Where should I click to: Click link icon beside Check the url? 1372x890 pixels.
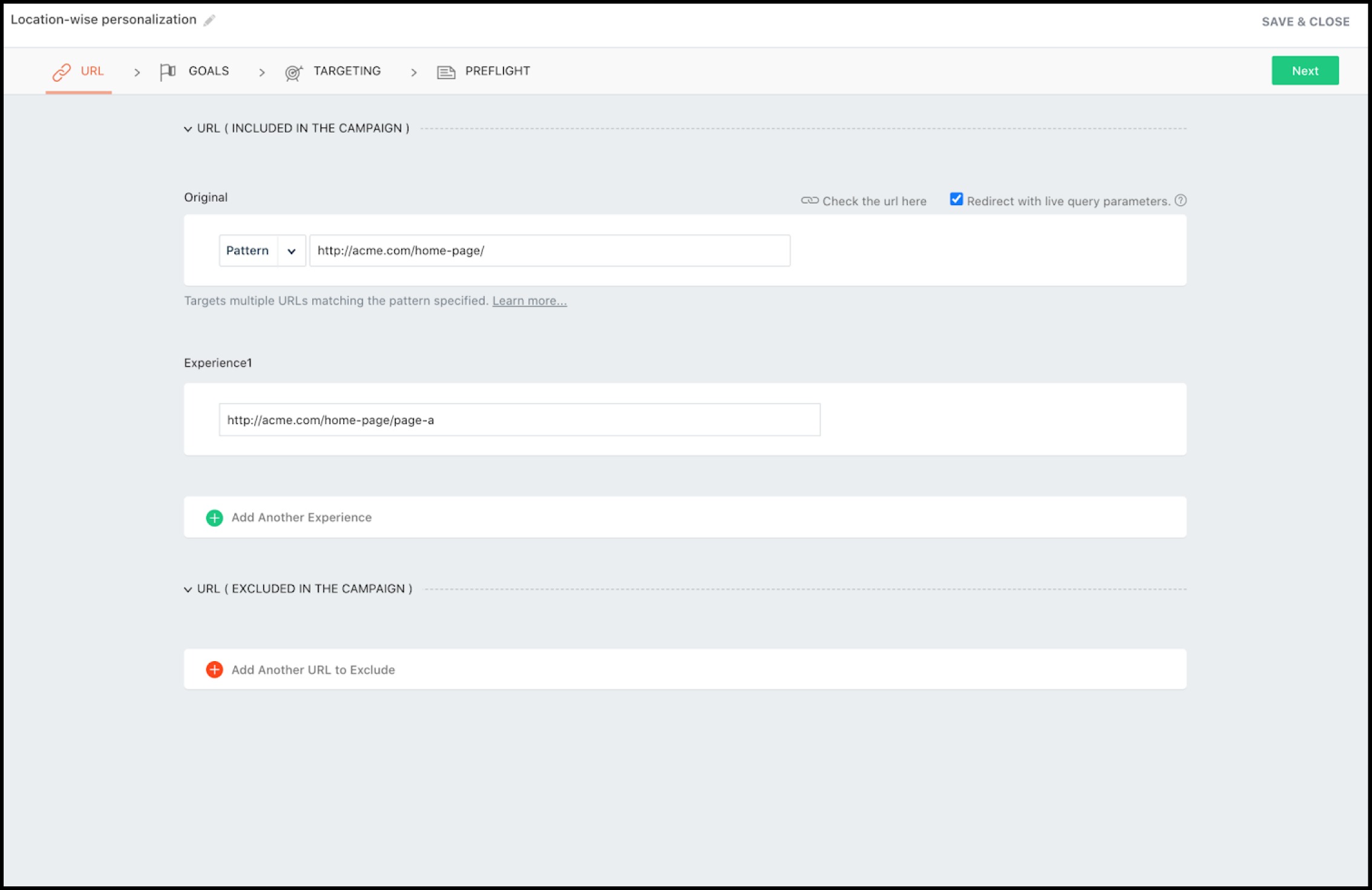click(x=809, y=200)
